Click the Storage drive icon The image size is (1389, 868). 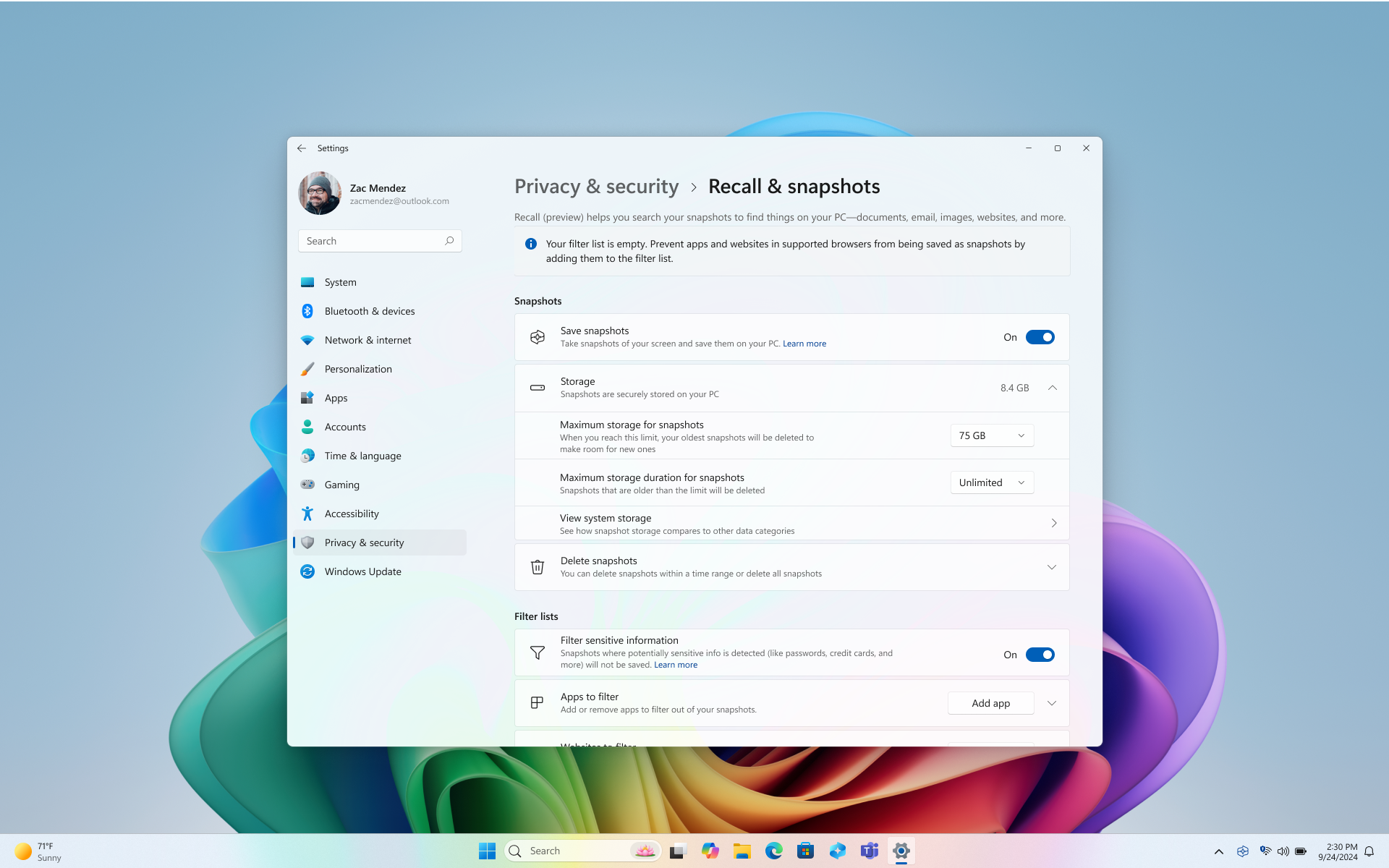point(537,387)
